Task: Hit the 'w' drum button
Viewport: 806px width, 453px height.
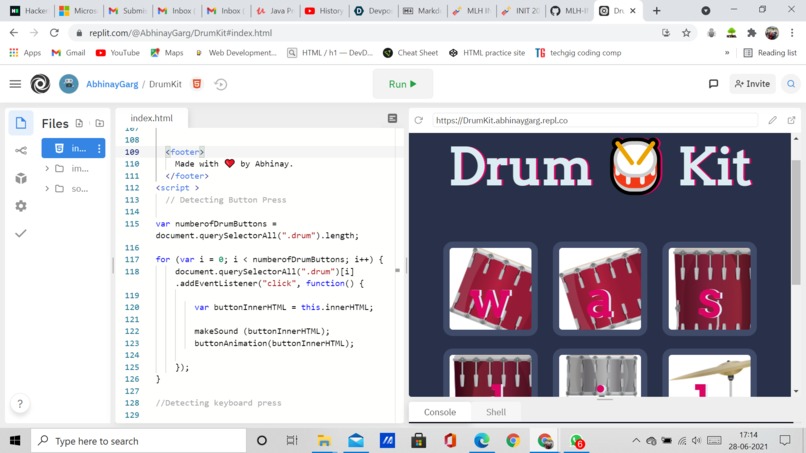Action: click(490, 289)
